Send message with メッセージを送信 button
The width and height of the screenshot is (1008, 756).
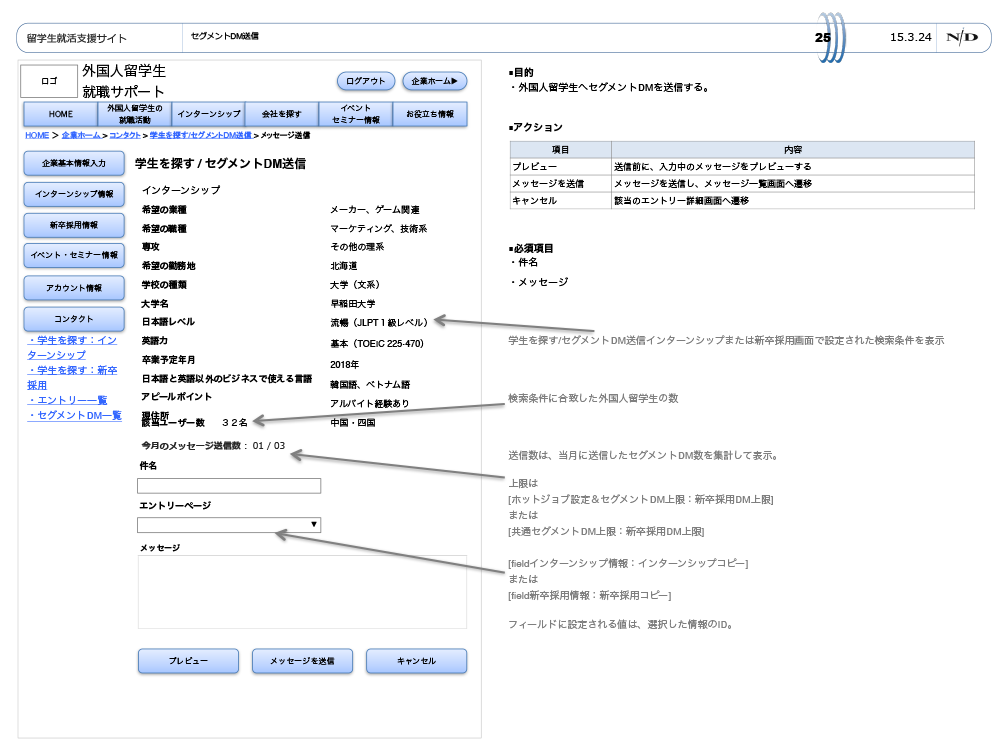tap(302, 661)
